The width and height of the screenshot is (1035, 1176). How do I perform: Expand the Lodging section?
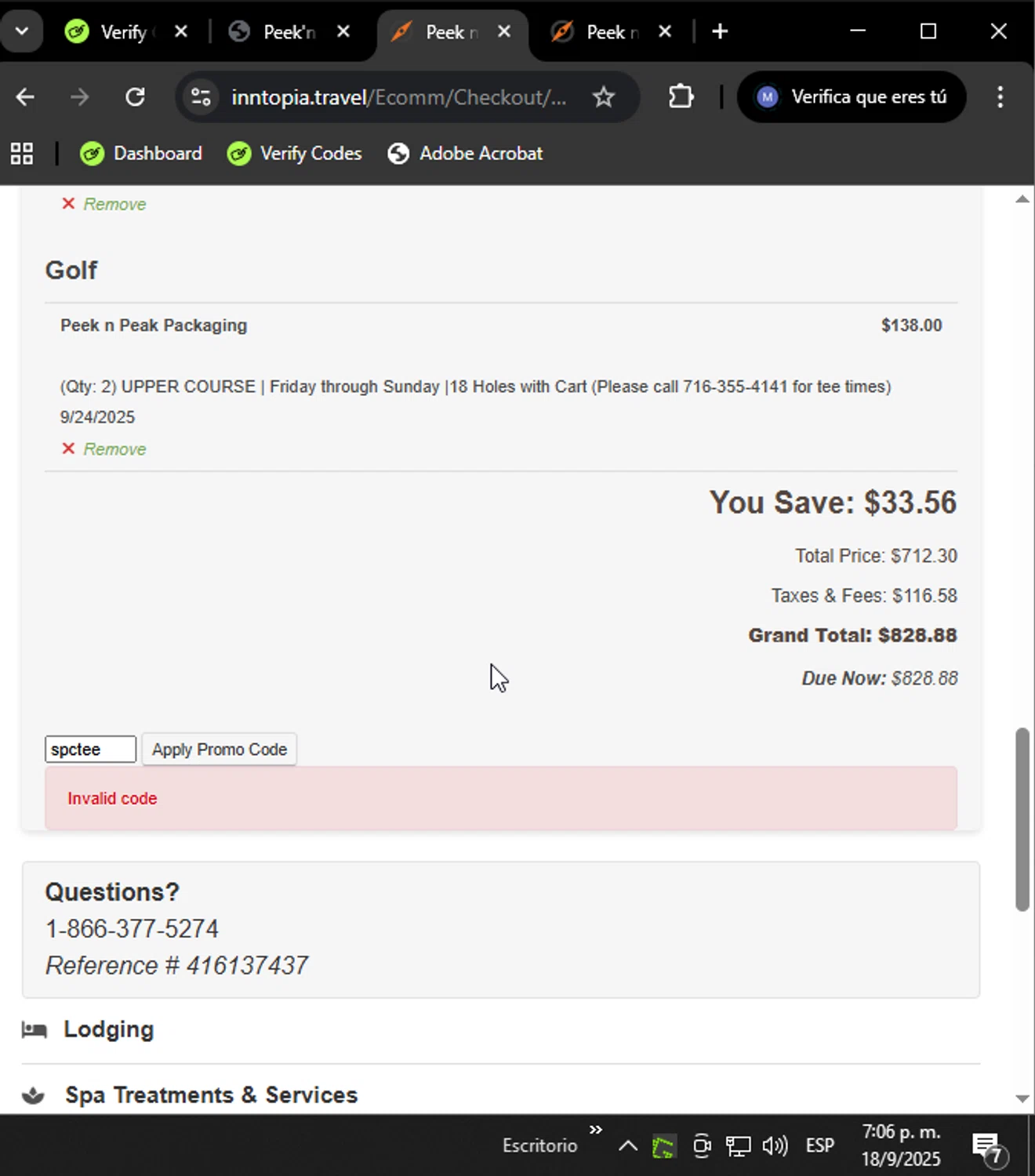(x=108, y=1029)
